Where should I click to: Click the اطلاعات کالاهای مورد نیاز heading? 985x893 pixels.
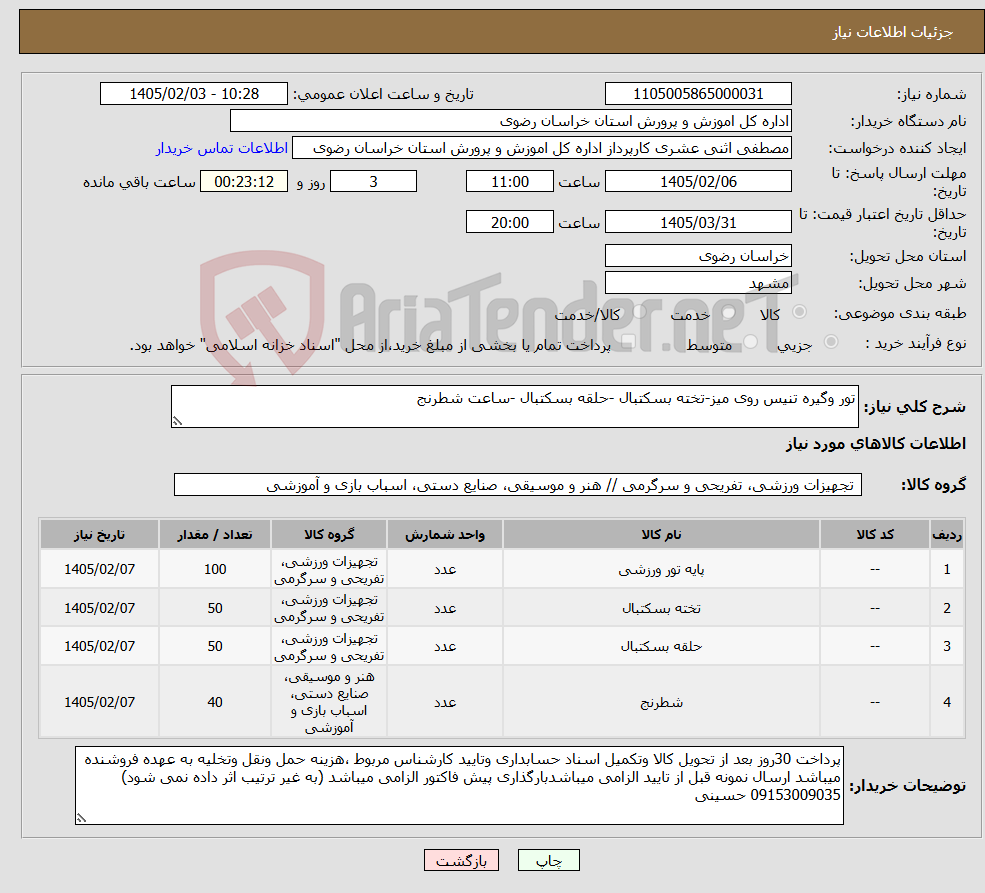coord(876,444)
